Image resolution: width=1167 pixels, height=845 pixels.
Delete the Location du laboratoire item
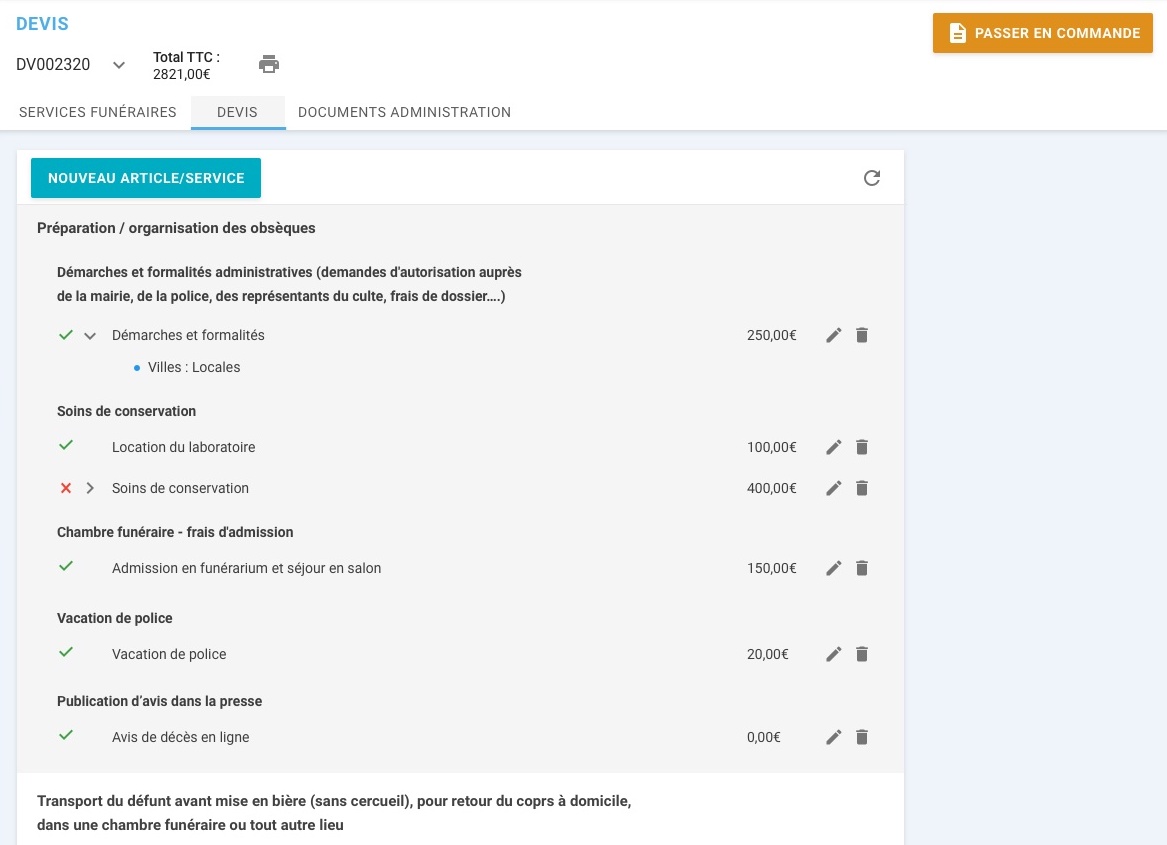(x=861, y=447)
